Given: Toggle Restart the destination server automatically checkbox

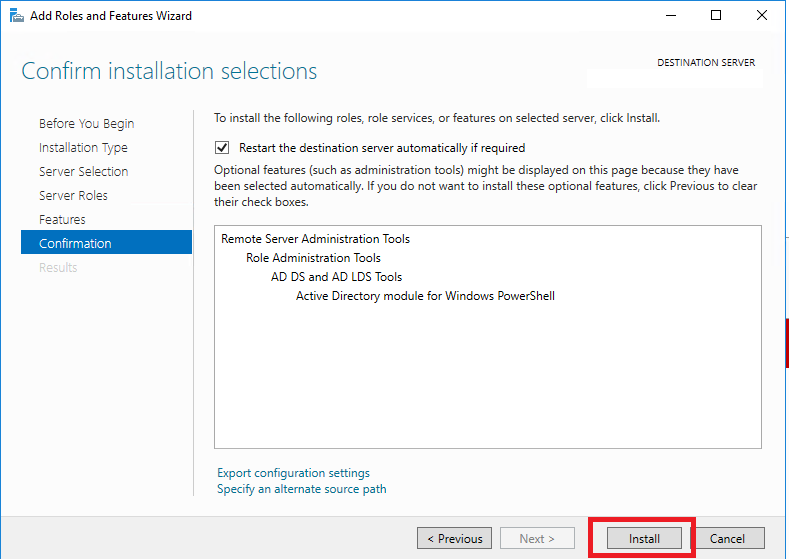Looking at the screenshot, I should [x=222, y=147].
